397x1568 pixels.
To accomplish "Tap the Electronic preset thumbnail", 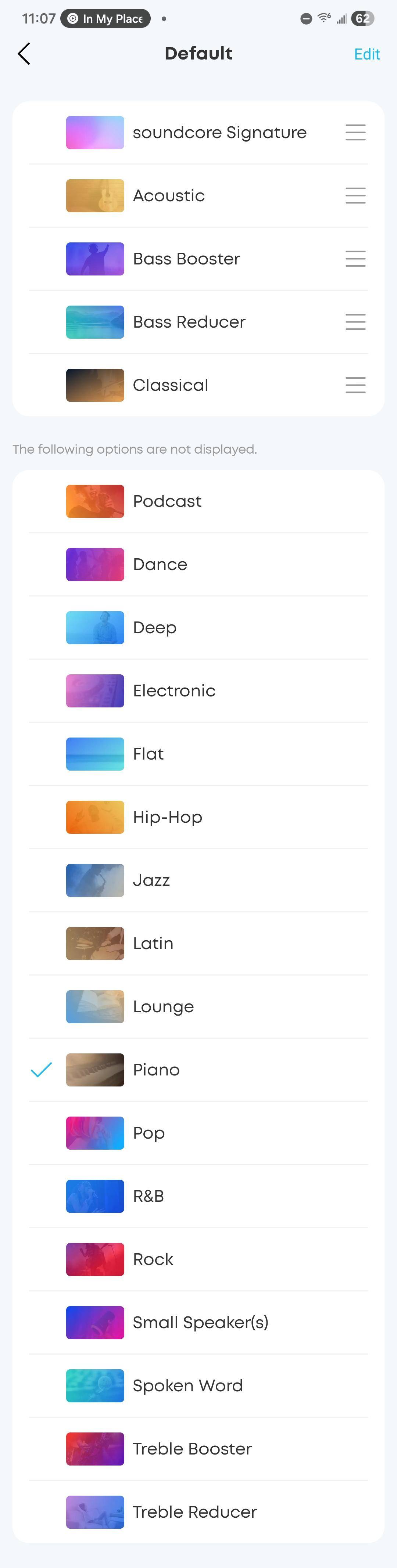I will (x=95, y=691).
